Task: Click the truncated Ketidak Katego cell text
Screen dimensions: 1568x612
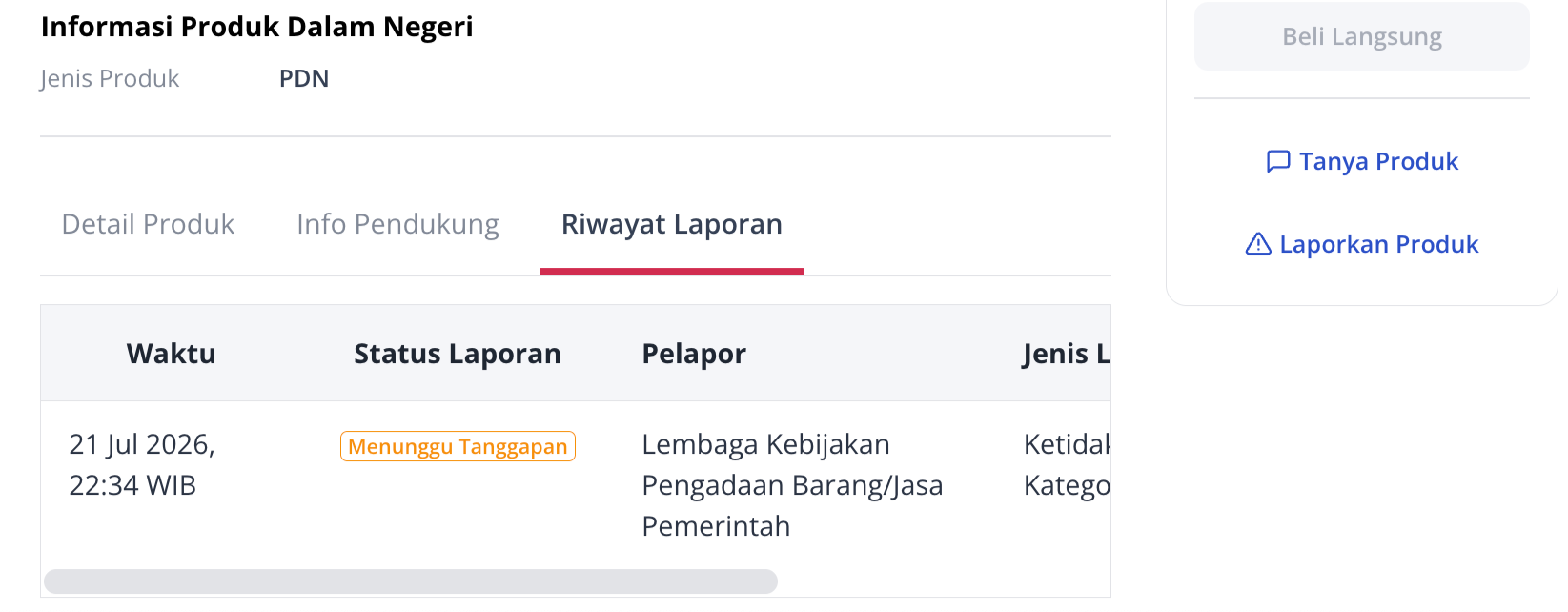Action: (1067, 465)
